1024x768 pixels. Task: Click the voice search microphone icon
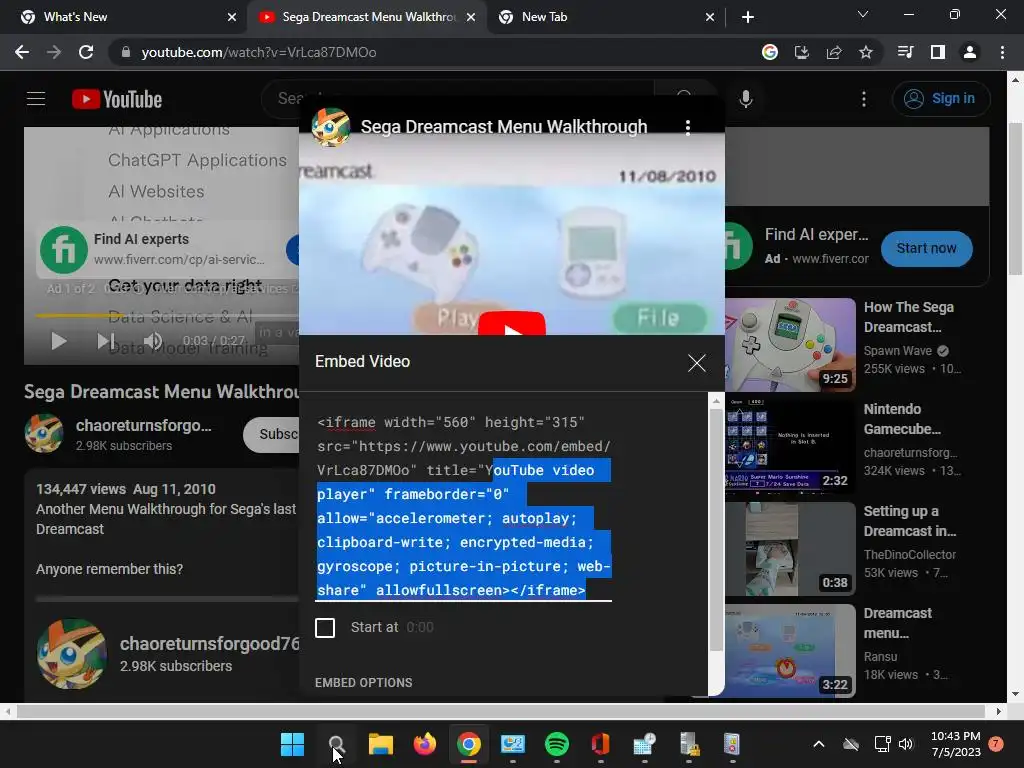pyautogui.click(x=745, y=99)
